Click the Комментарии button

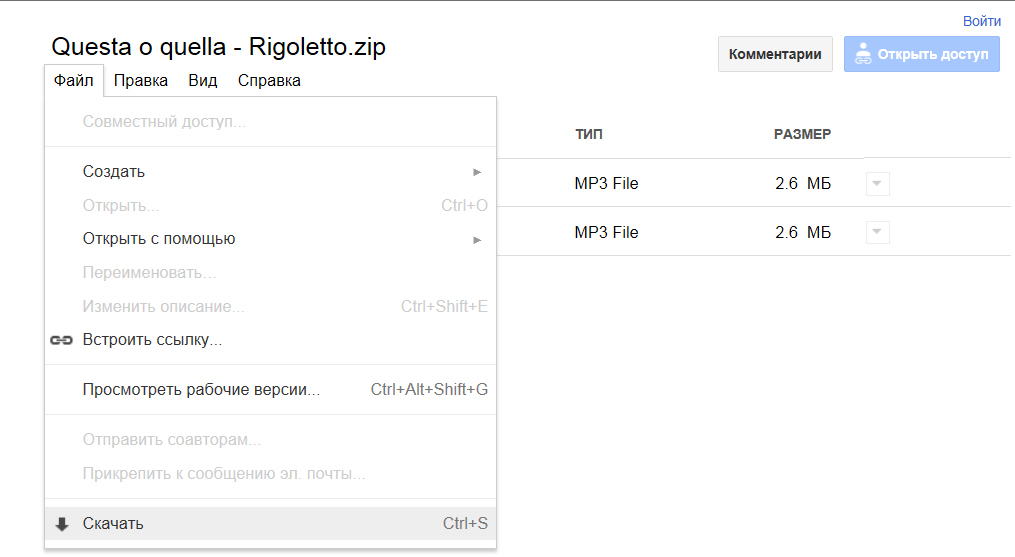(775, 54)
